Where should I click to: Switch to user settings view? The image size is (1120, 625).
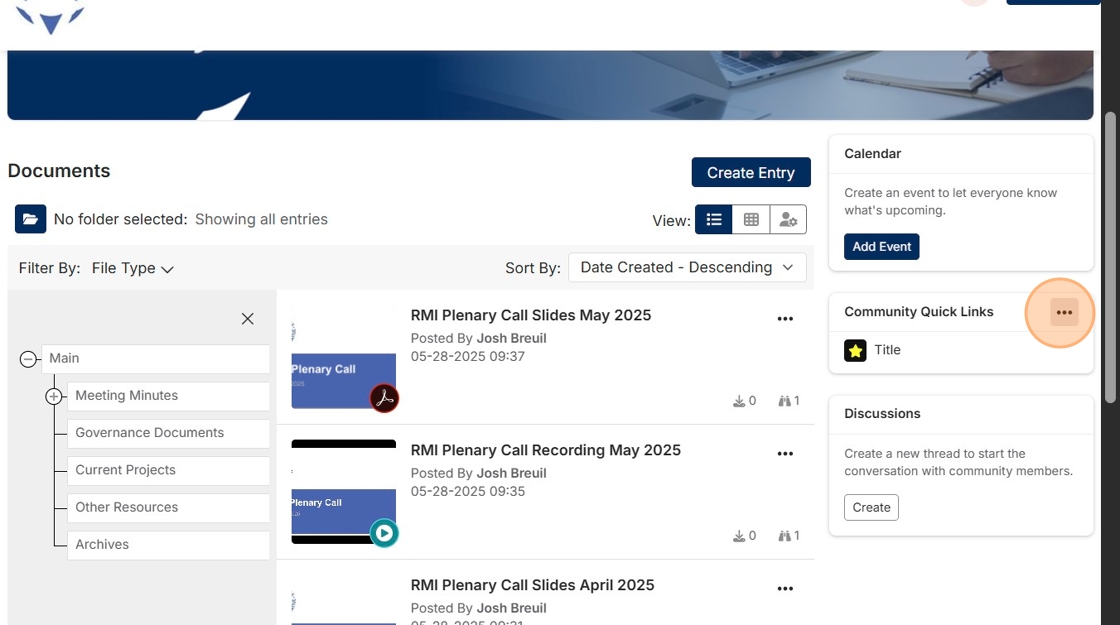click(788, 219)
